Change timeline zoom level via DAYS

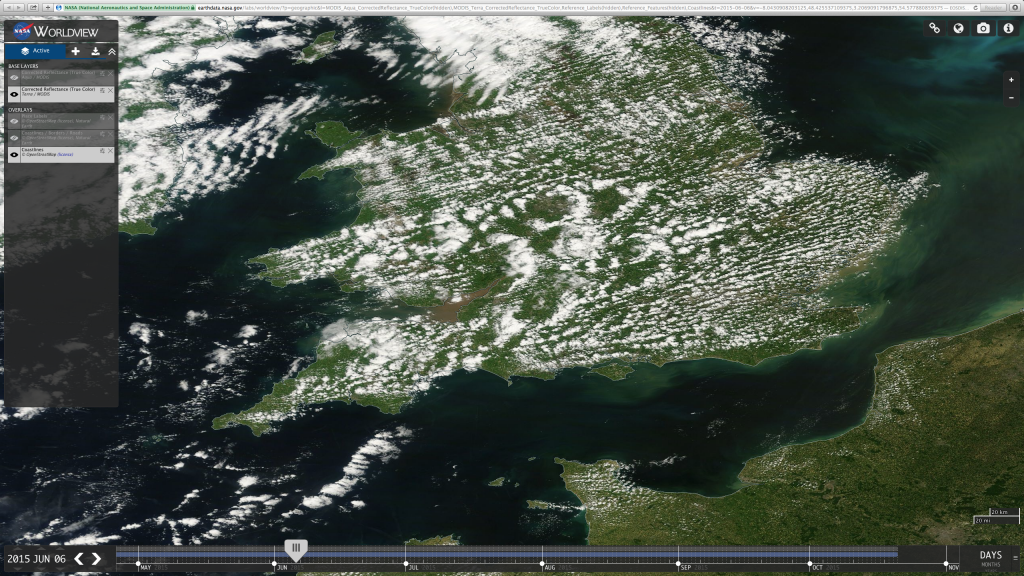[990, 555]
